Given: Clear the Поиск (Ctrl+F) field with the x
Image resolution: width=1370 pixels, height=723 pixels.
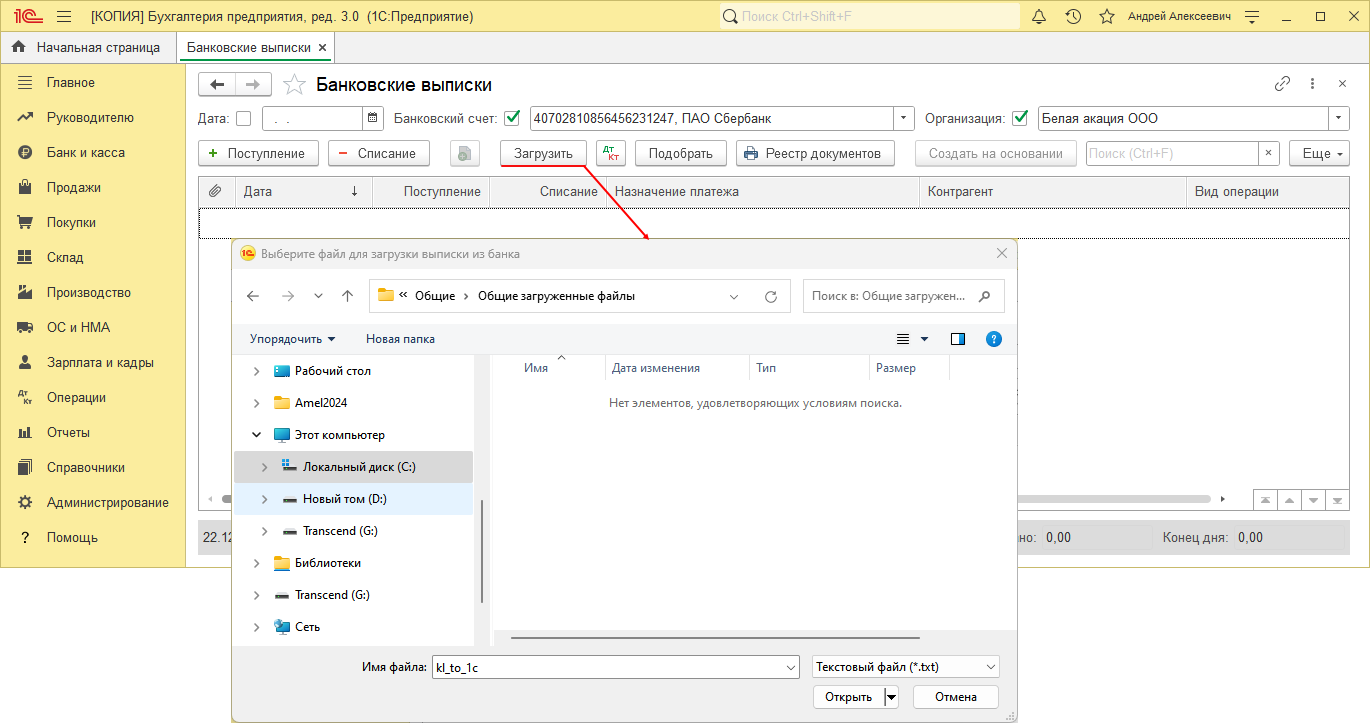Looking at the screenshot, I should [1269, 153].
